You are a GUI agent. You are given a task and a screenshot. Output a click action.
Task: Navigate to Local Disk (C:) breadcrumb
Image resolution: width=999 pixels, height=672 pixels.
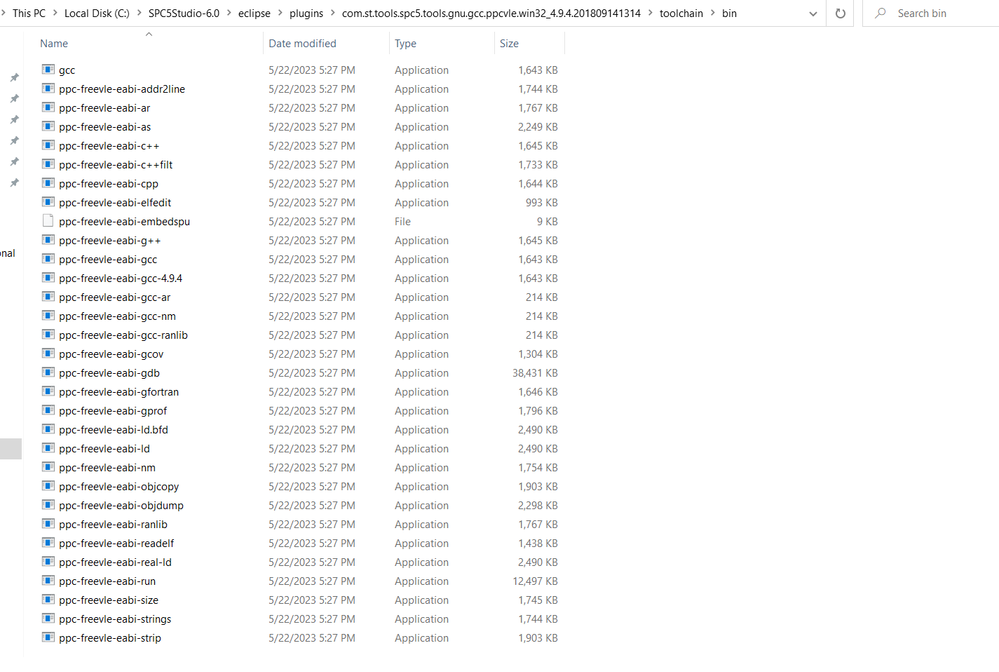coord(97,13)
